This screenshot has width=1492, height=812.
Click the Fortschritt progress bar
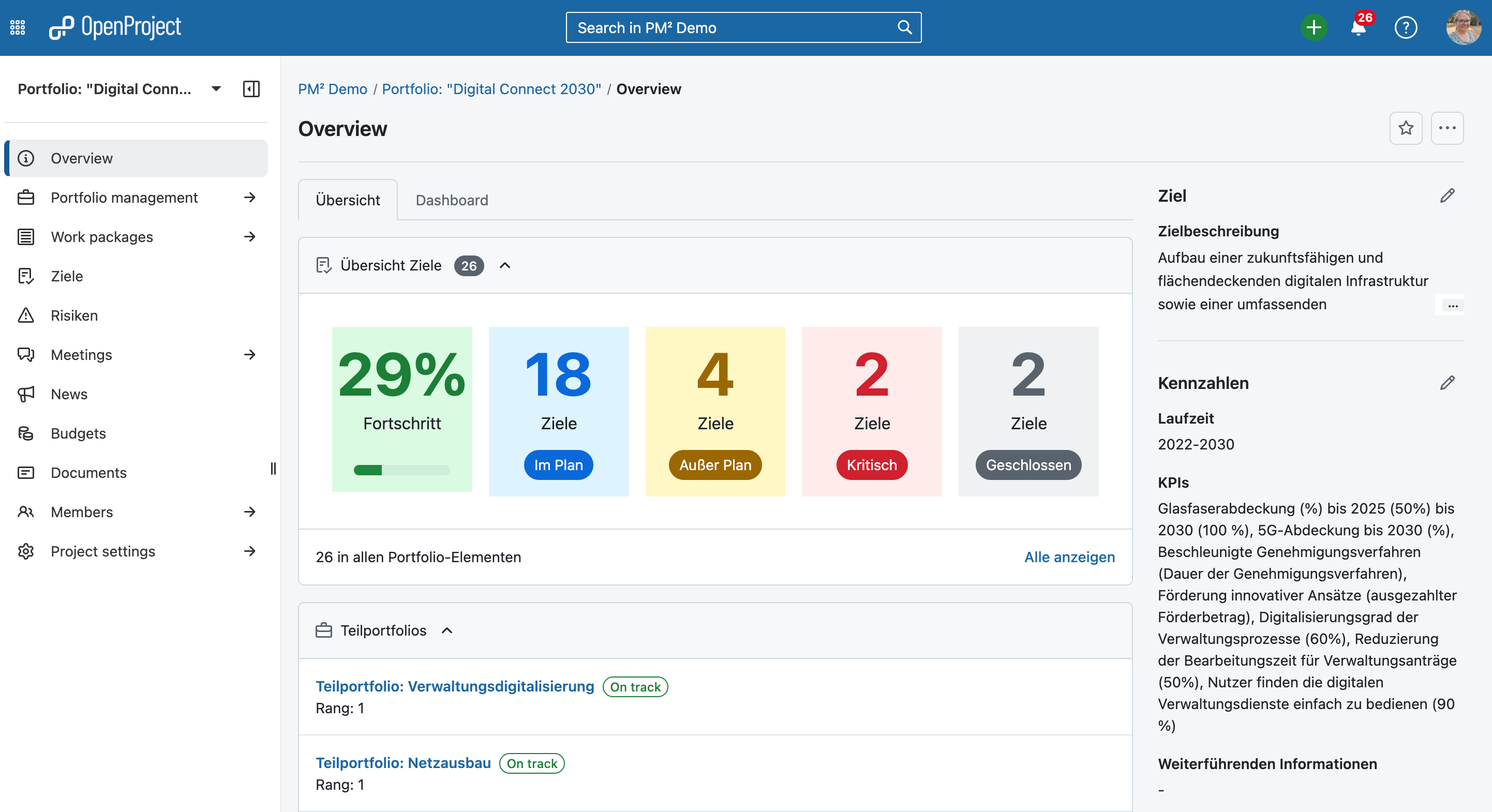click(401, 470)
